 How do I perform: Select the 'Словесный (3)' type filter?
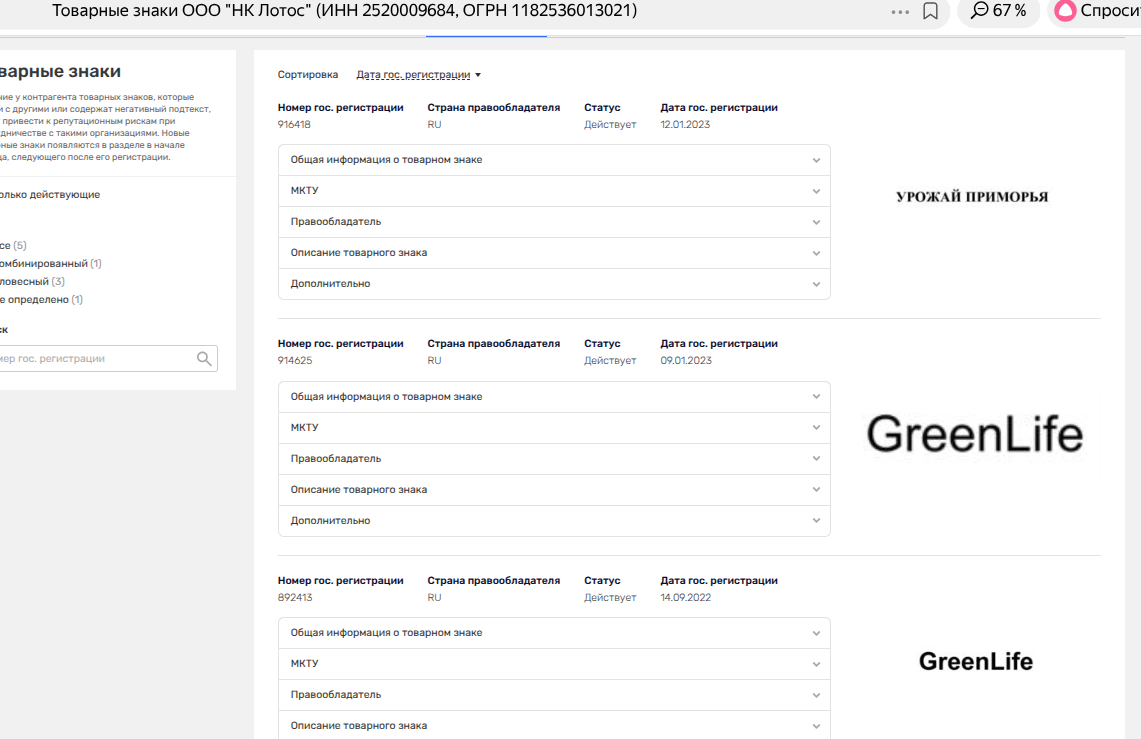click(30, 282)
